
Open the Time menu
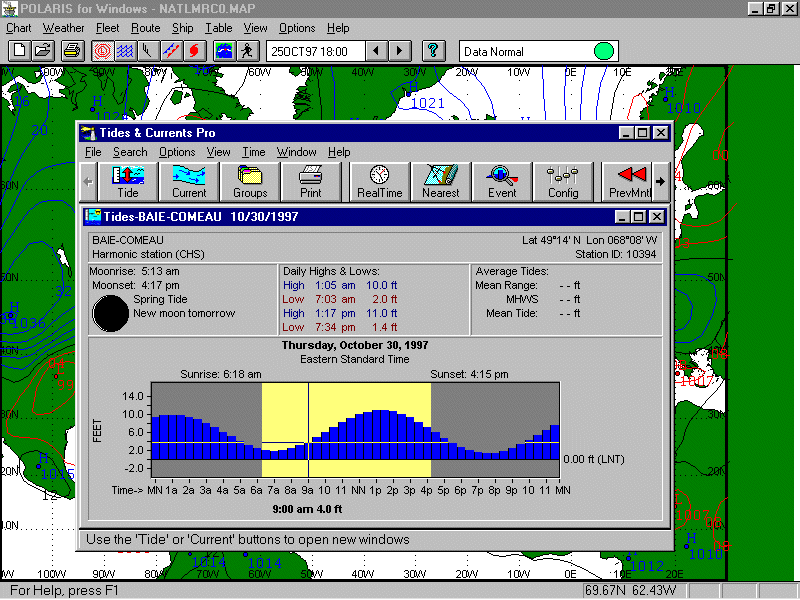click(254, 152)
